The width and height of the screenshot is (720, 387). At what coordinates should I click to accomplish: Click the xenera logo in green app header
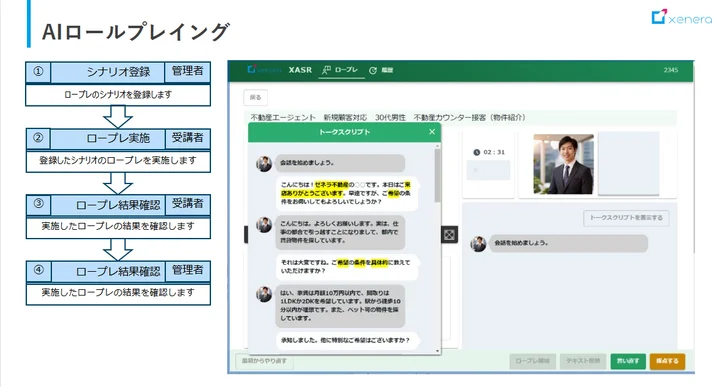[264, 70]
